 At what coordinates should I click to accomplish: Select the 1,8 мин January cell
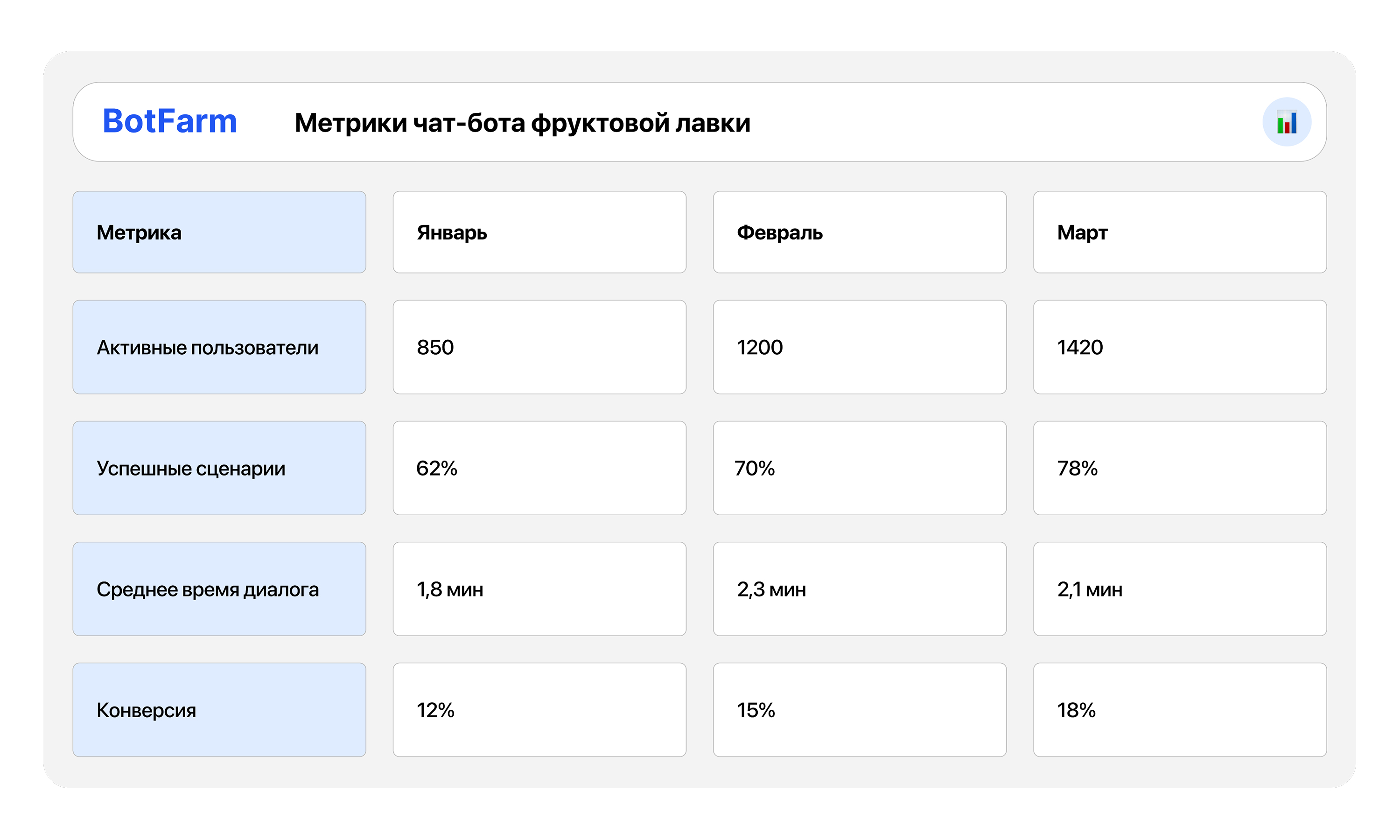pyautogui.click(x=539, y=588)
